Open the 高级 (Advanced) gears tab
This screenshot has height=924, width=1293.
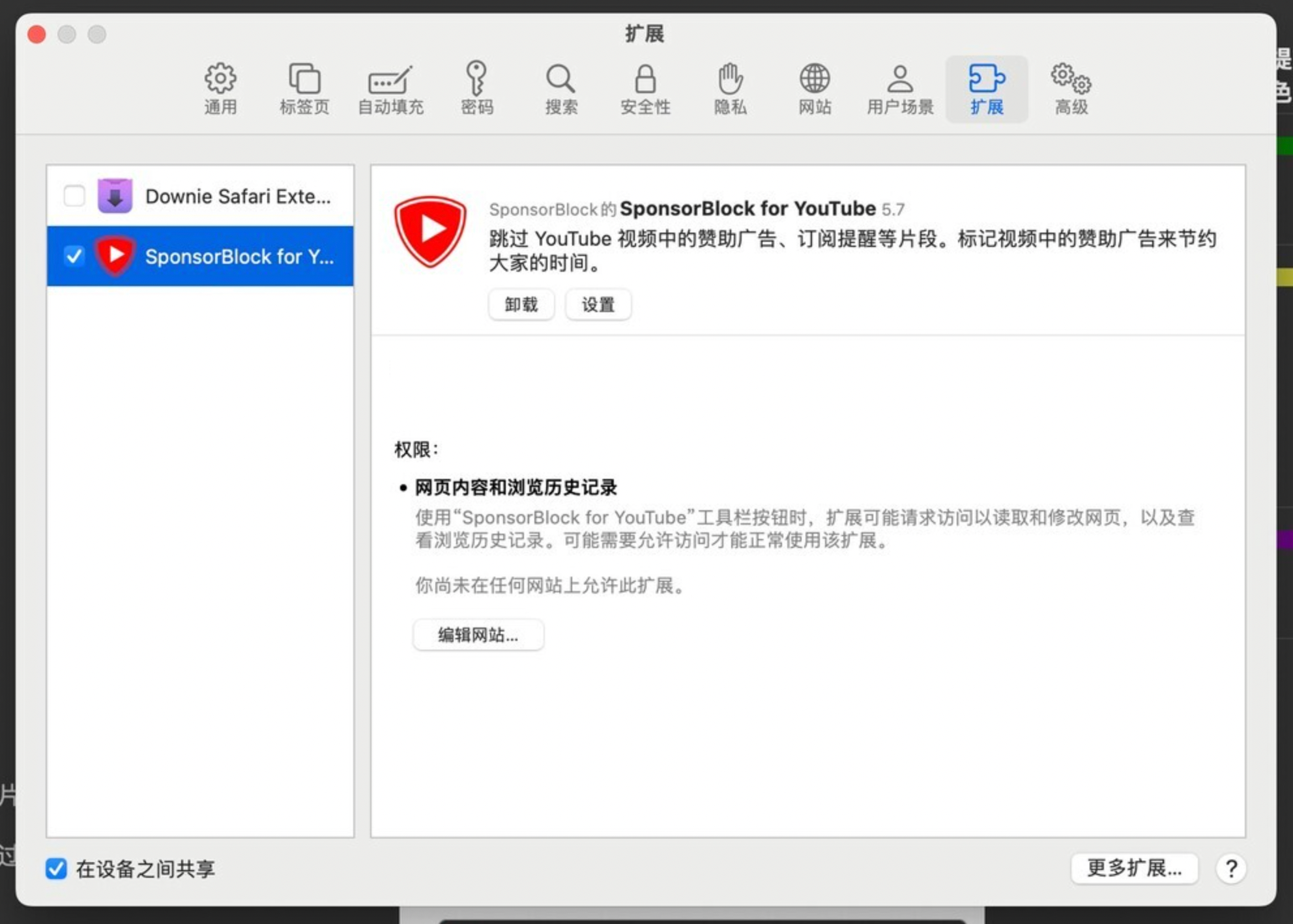[1071, 89]
